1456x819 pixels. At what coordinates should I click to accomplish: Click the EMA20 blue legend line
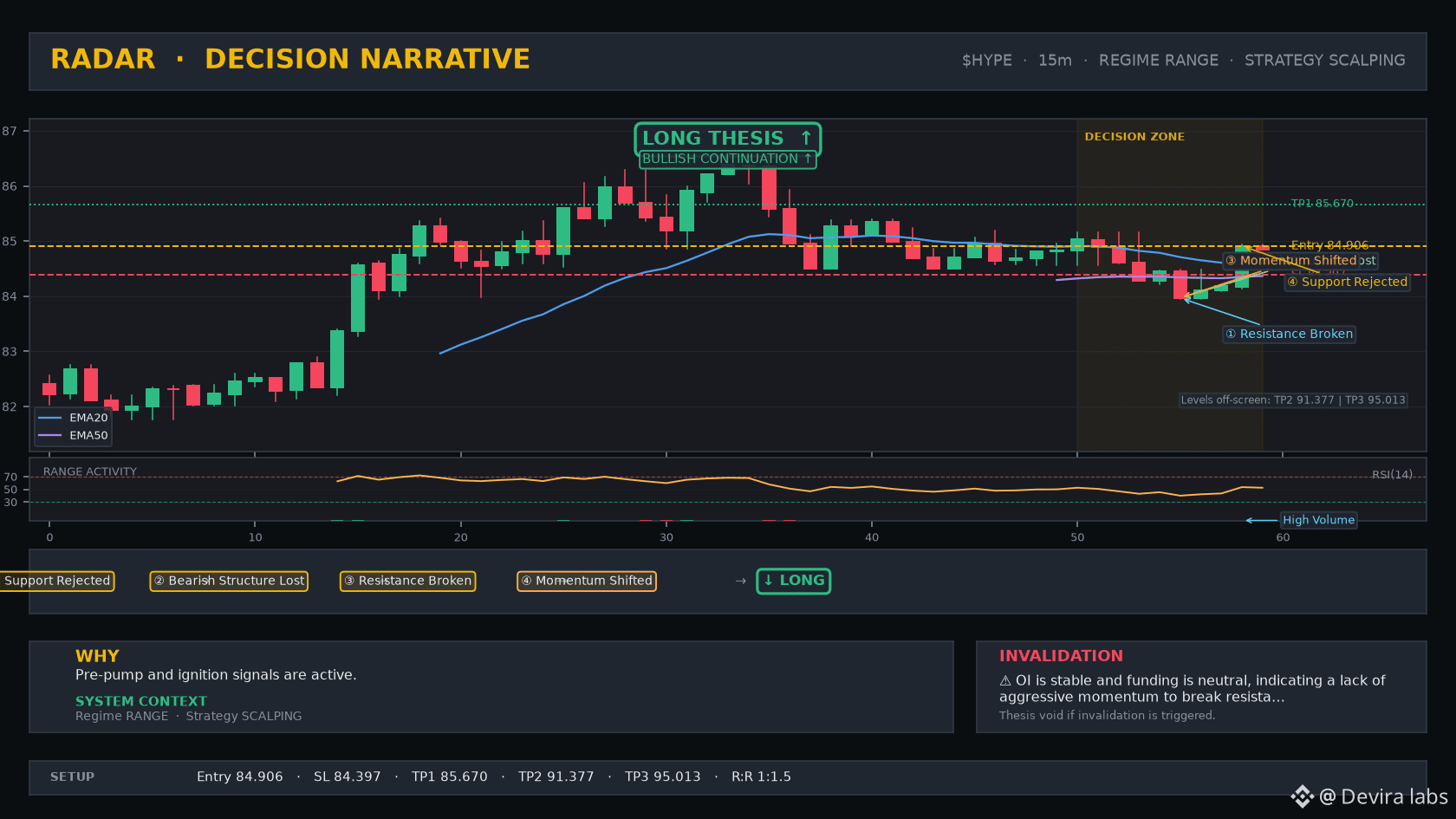click(x=50, y=418)
